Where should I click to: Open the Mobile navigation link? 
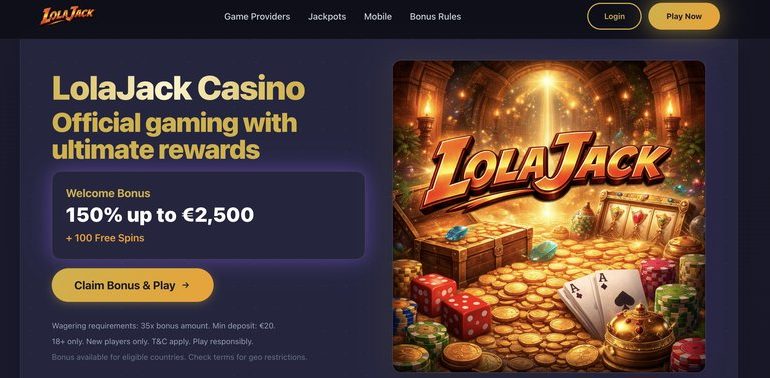[x=378, y=16]
